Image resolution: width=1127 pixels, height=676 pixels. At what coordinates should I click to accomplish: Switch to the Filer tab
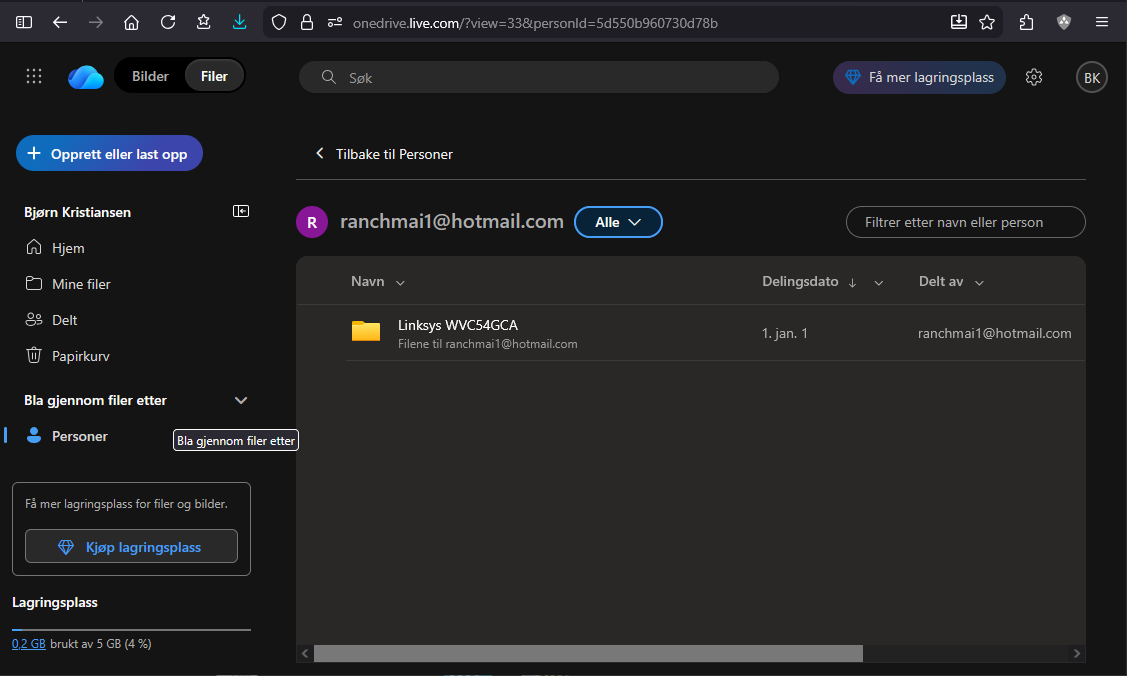(x=214, y=76)
